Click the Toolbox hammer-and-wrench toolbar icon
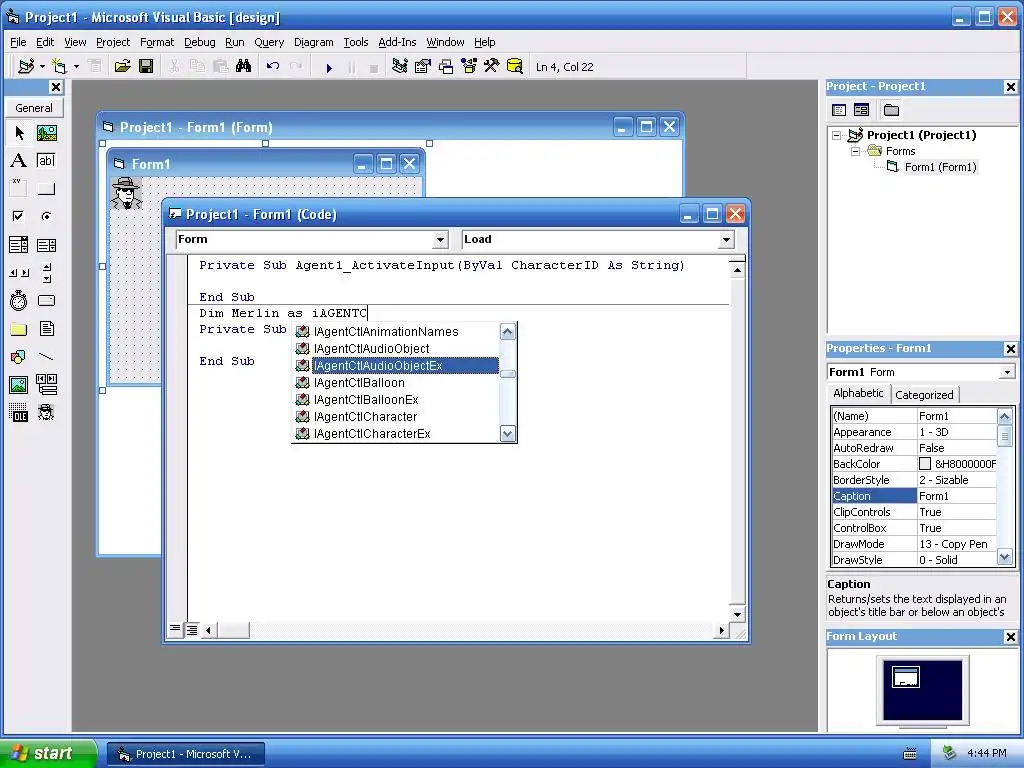 tap(492, 67)
